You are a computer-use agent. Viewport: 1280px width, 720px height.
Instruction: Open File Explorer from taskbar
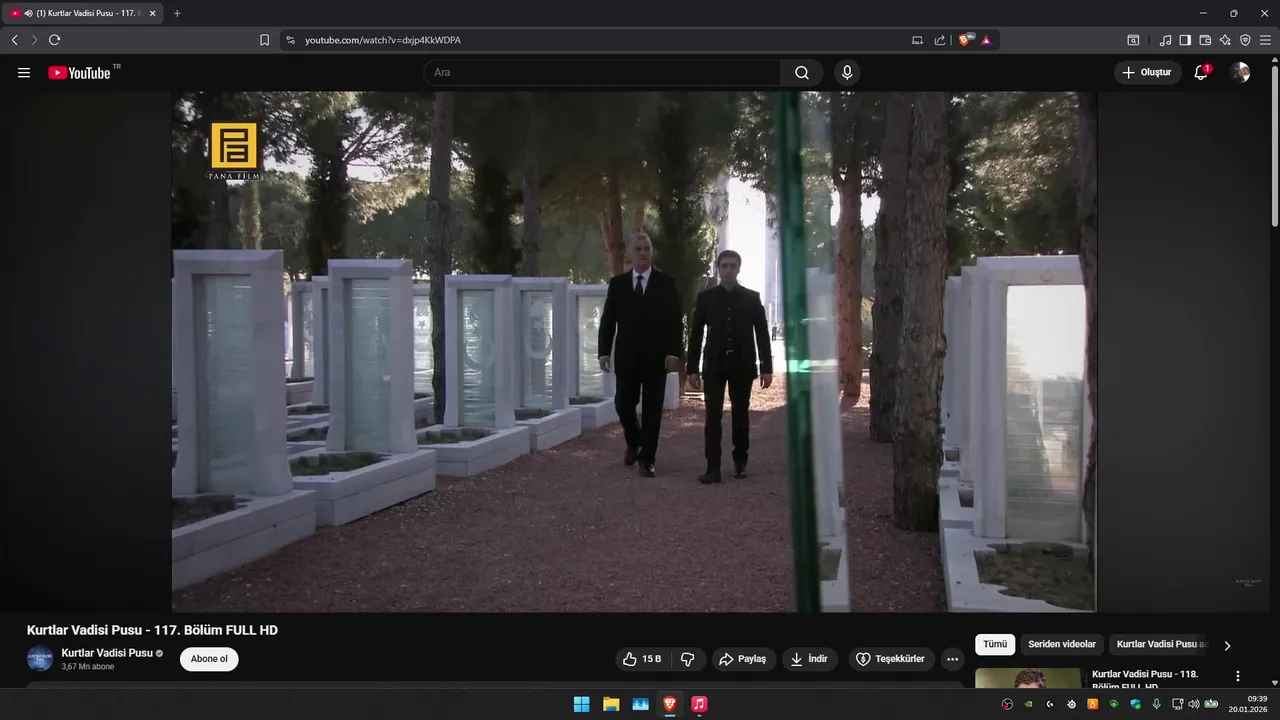[x=611, y=704]
